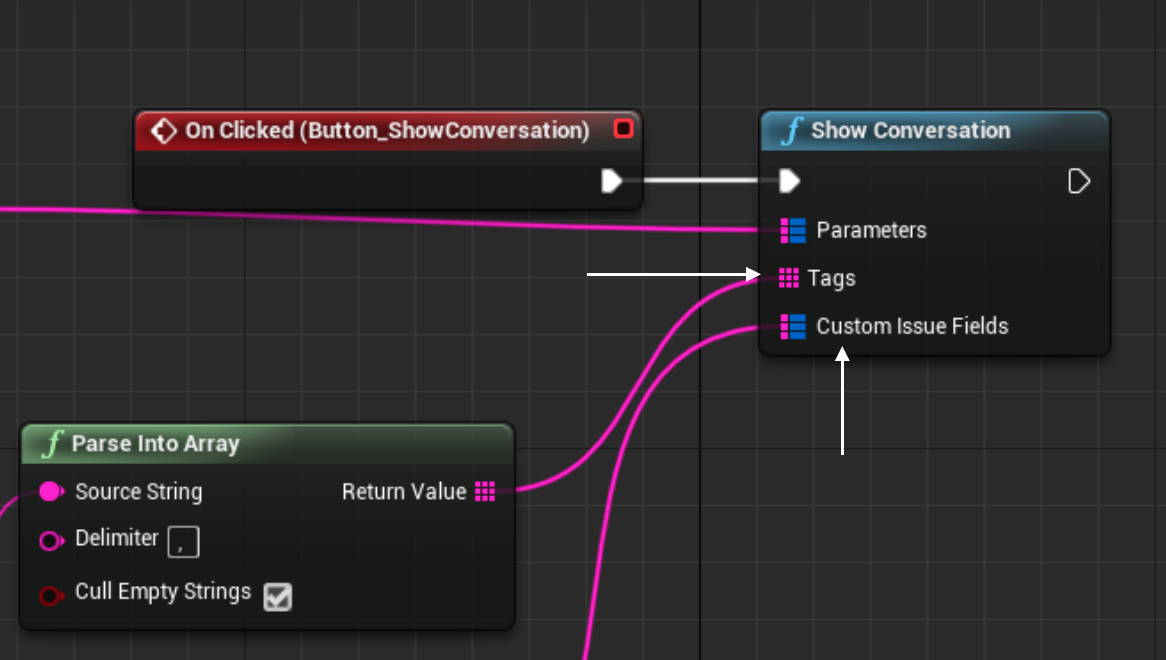This screenshot has width=1166, height=660.
Task: Select the Parse Into Array node title
Action: pyautogui.click(x=155, y=444)
